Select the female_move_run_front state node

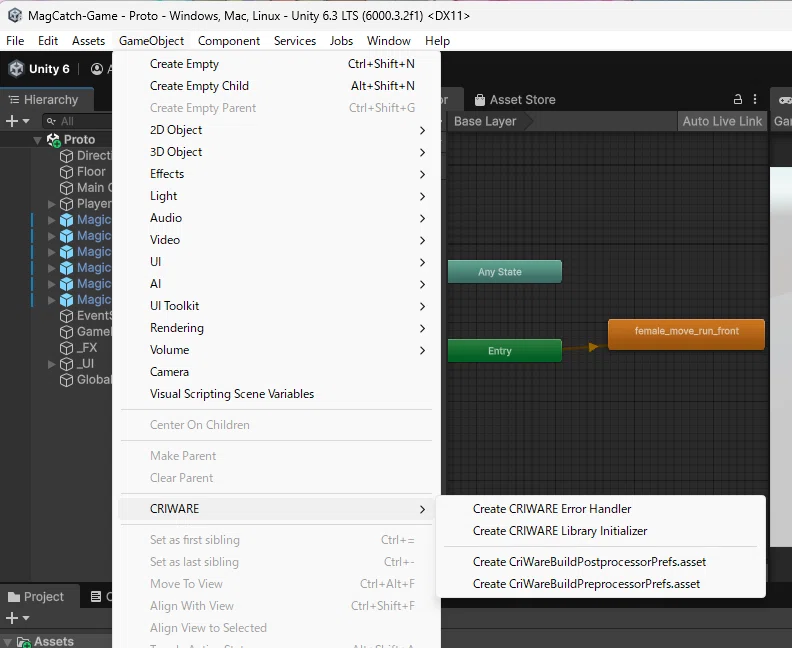click(x=686, y=334)
